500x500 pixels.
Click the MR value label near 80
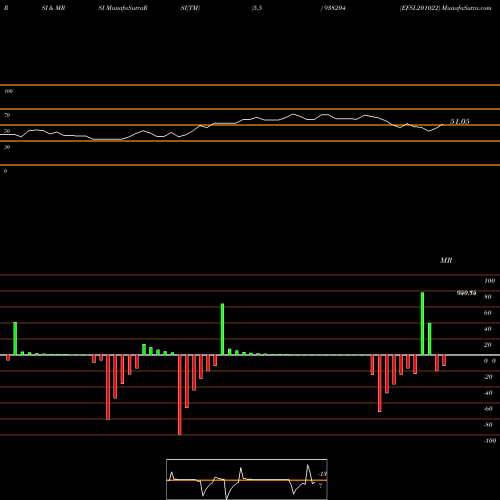pos(466,293)
